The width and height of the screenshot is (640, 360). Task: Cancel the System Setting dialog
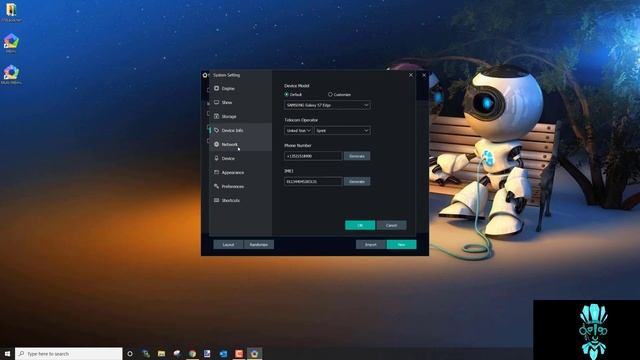(x=391, y=225)
